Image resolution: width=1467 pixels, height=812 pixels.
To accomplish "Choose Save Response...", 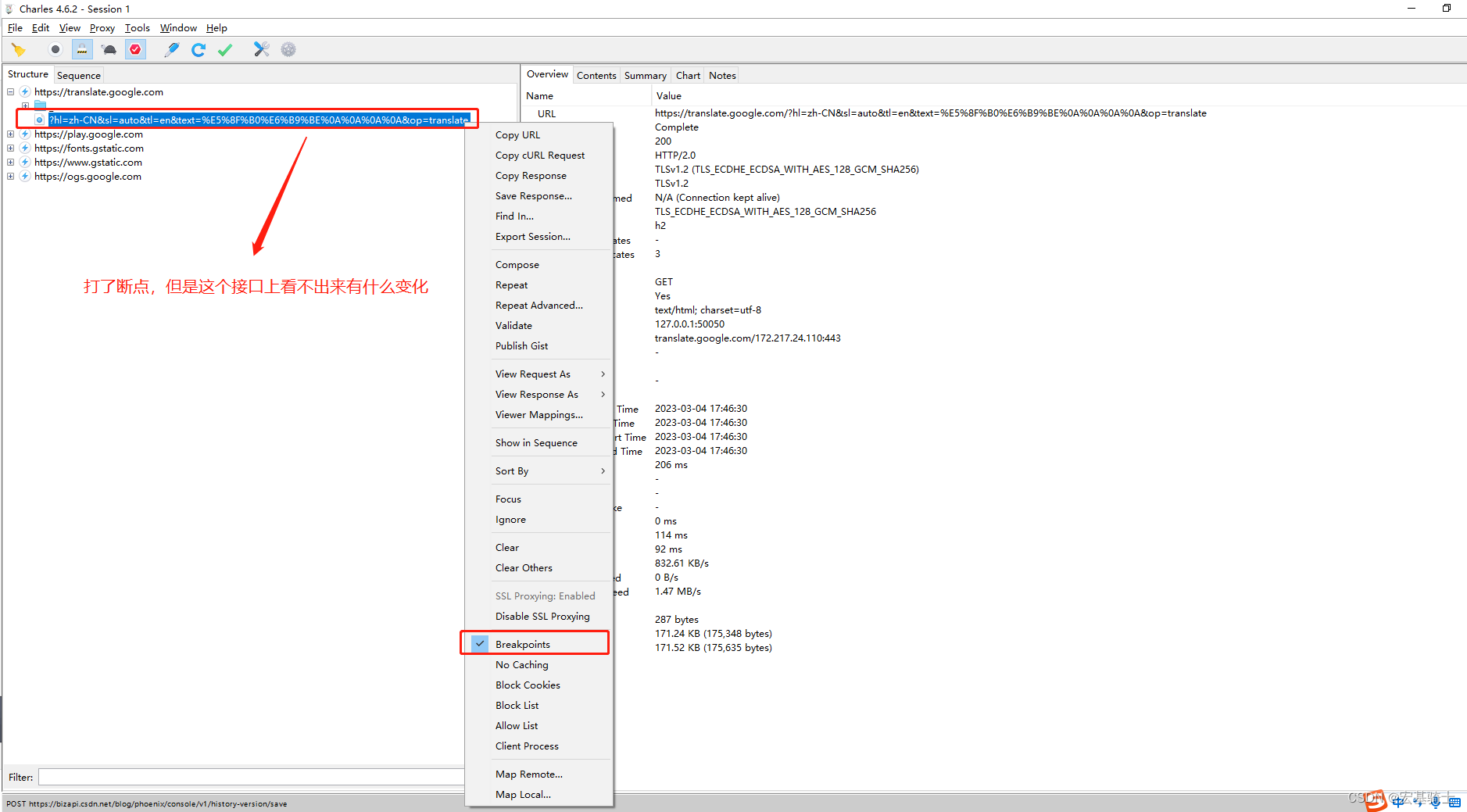I will 538,196.
